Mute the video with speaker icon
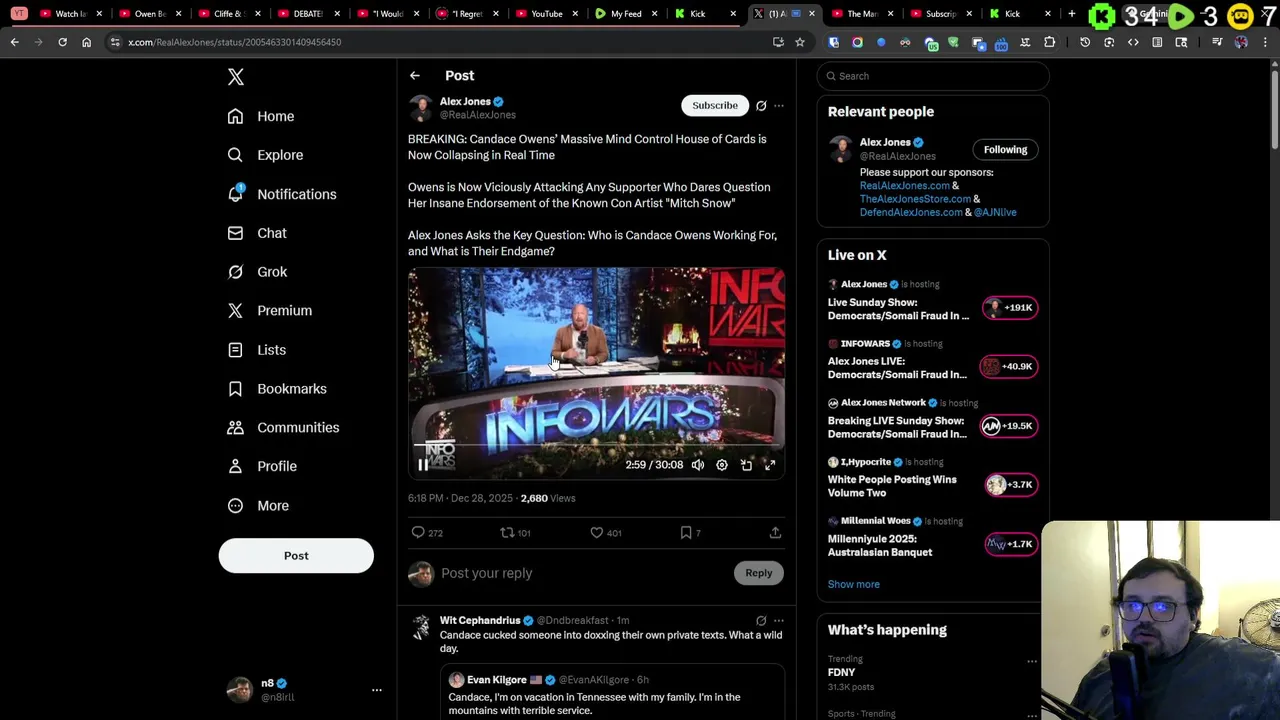The height and width of the screenshot is (720, 1280). pos(698,465)
